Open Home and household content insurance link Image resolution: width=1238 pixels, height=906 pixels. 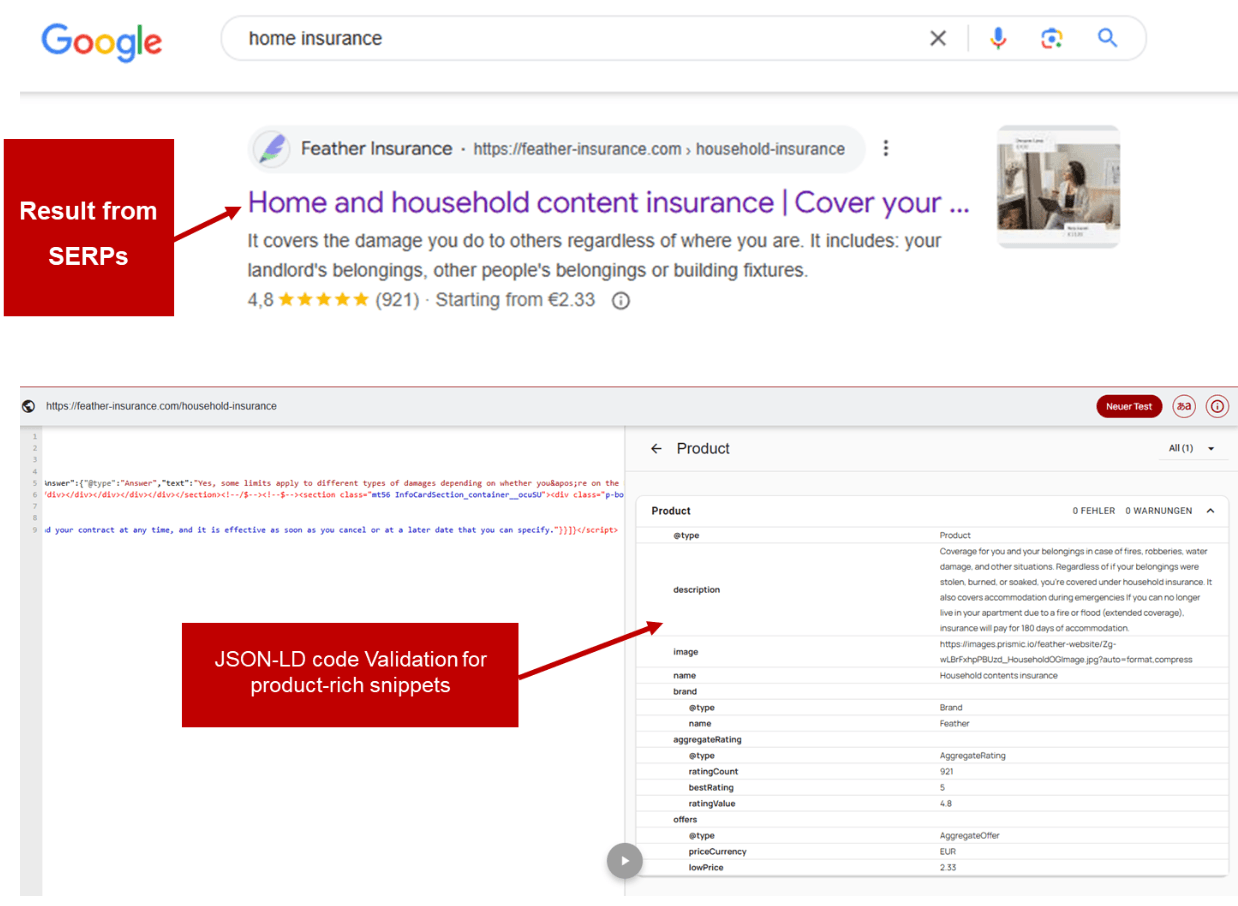coord(608,203)
